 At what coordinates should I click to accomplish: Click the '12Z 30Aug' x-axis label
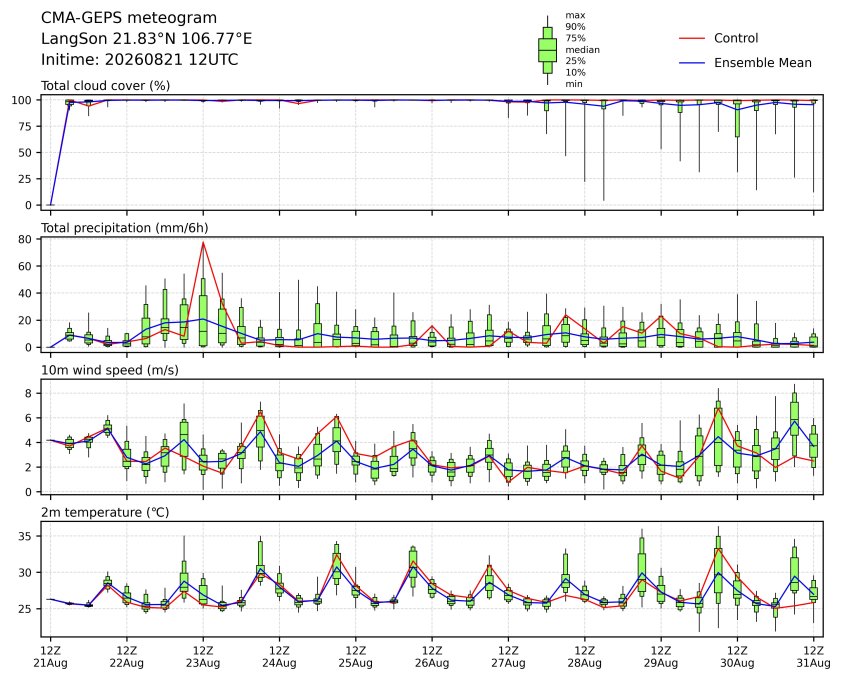(x=737, y=657)
